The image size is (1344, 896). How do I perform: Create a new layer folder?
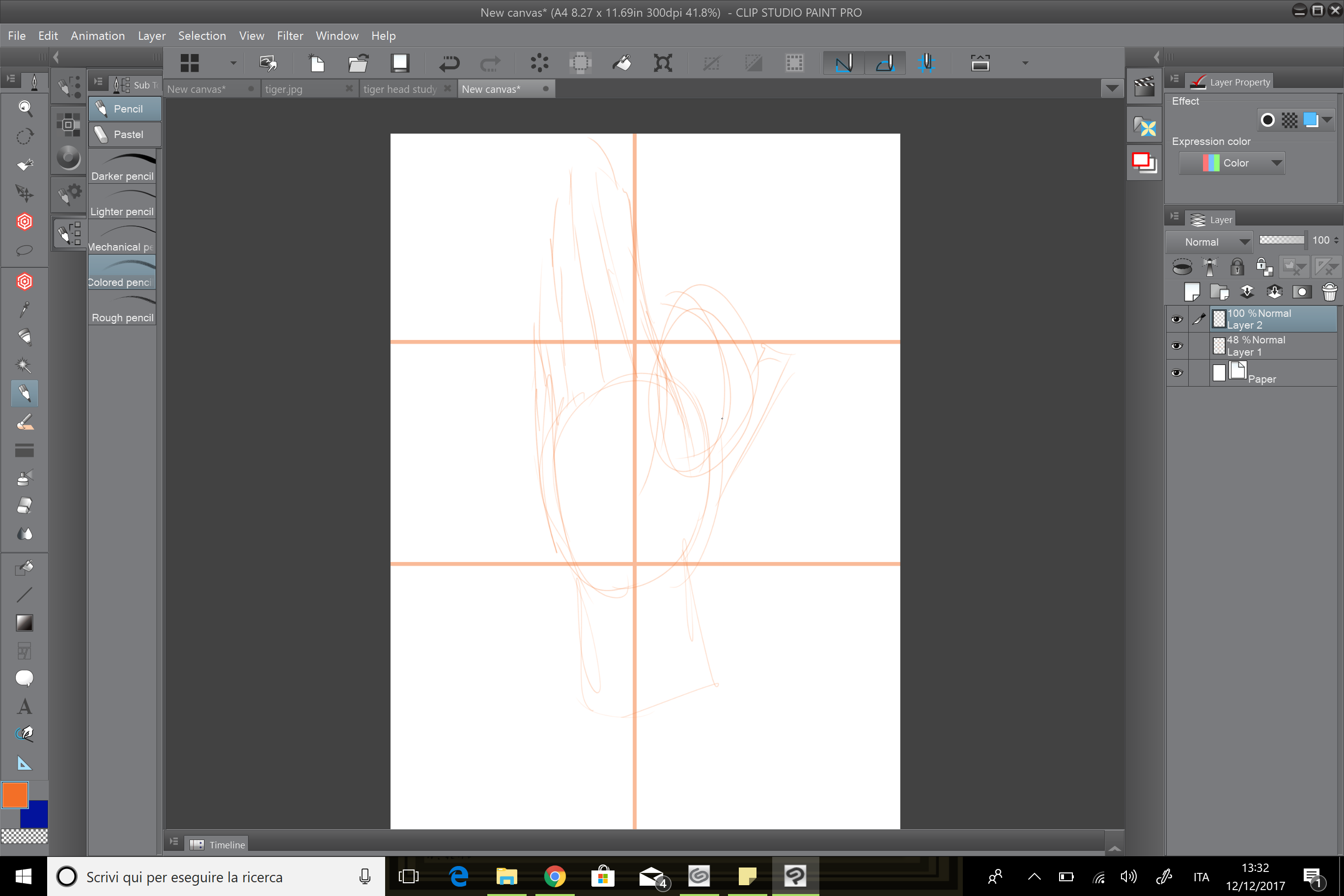coord(1220,292)
